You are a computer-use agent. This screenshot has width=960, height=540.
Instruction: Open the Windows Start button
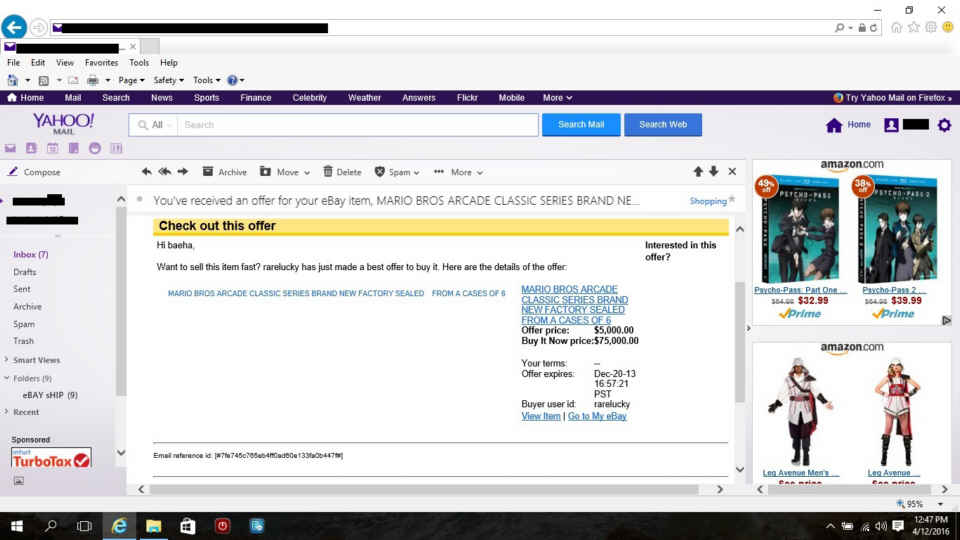[17, 526]
